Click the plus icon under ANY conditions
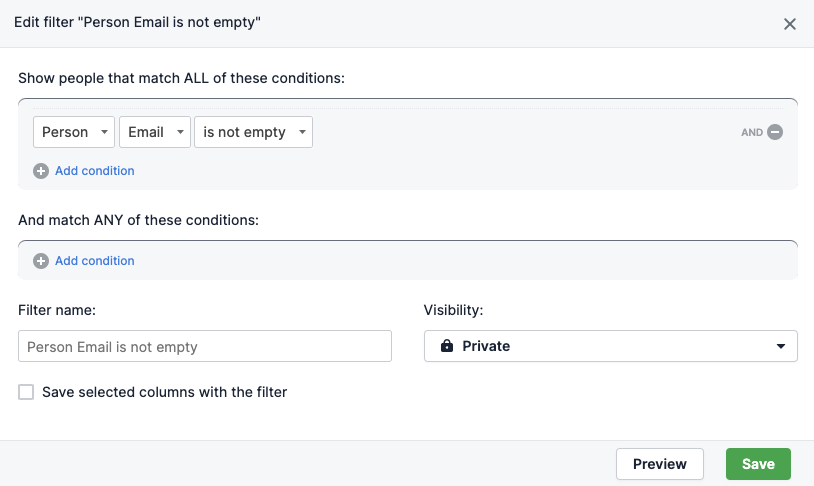 click(x=41, y=261)
